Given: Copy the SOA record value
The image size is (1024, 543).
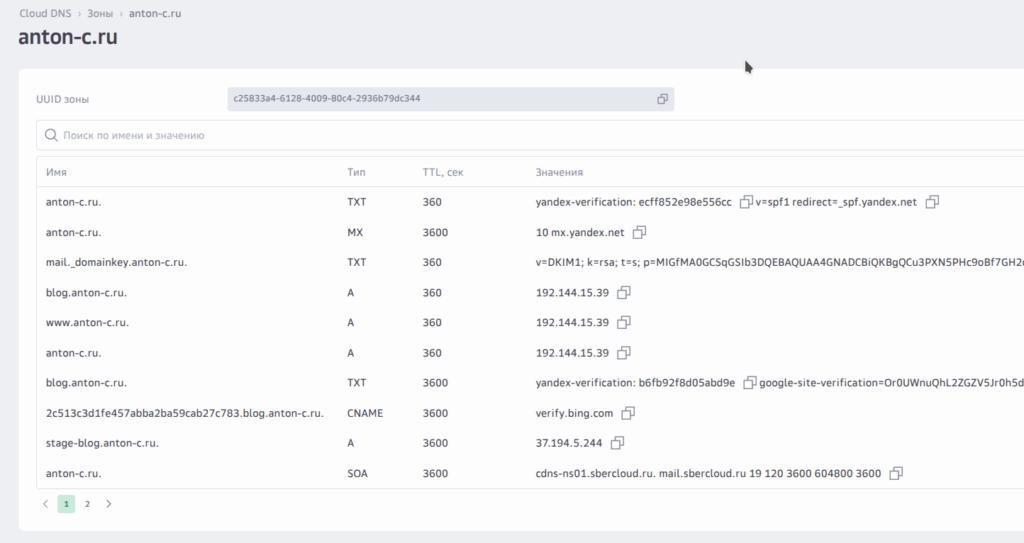Looking at the screenshot, I should 896,473.
